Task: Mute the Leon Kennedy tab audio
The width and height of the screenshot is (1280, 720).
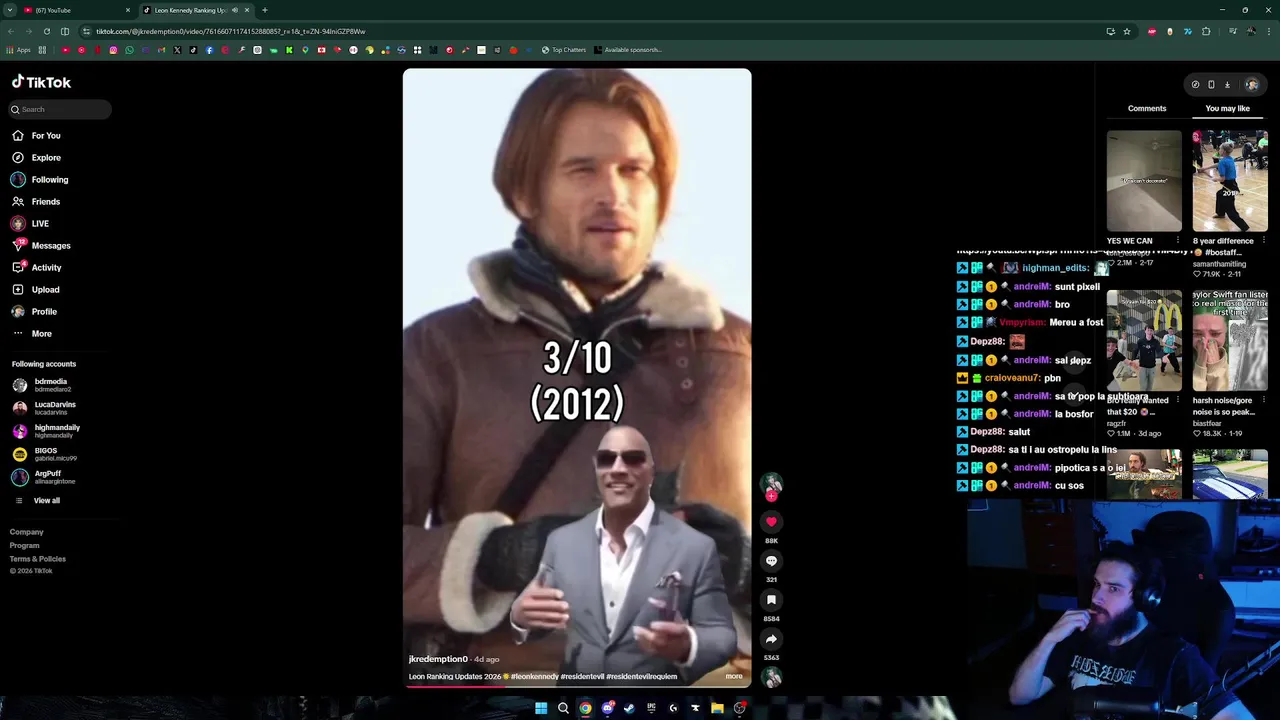Action: 234,10
